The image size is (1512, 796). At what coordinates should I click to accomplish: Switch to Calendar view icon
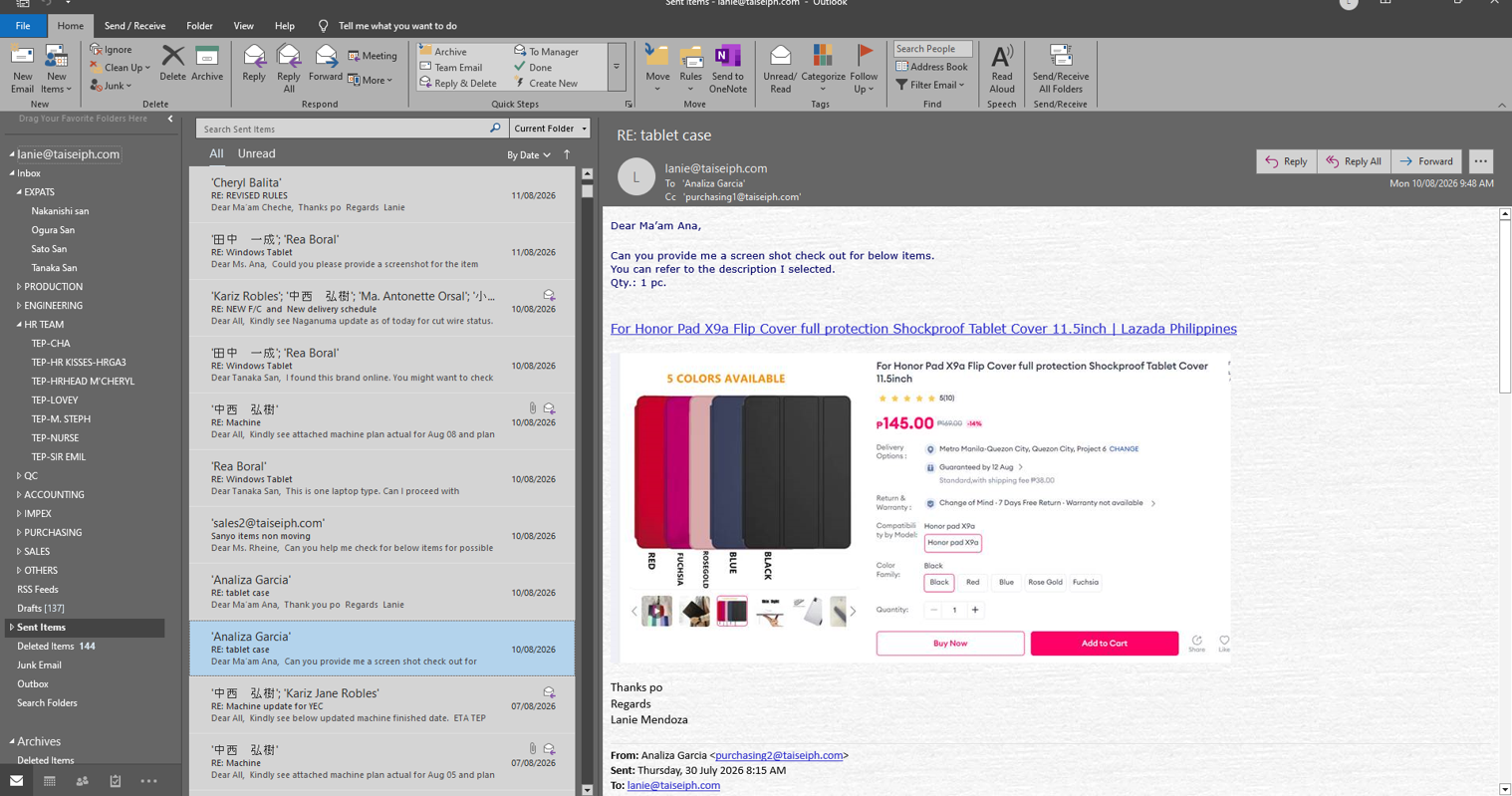coord(50,781)
